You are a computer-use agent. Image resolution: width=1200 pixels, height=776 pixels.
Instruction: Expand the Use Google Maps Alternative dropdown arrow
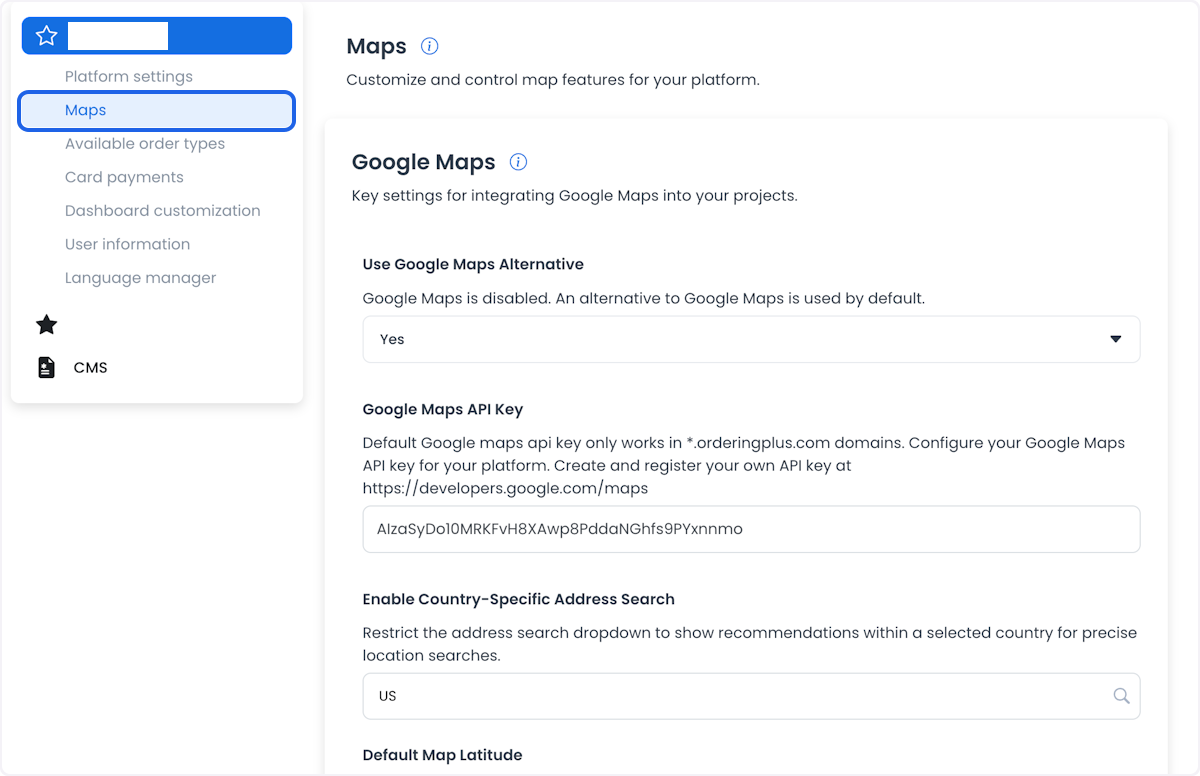click(x=1116, y=339)
